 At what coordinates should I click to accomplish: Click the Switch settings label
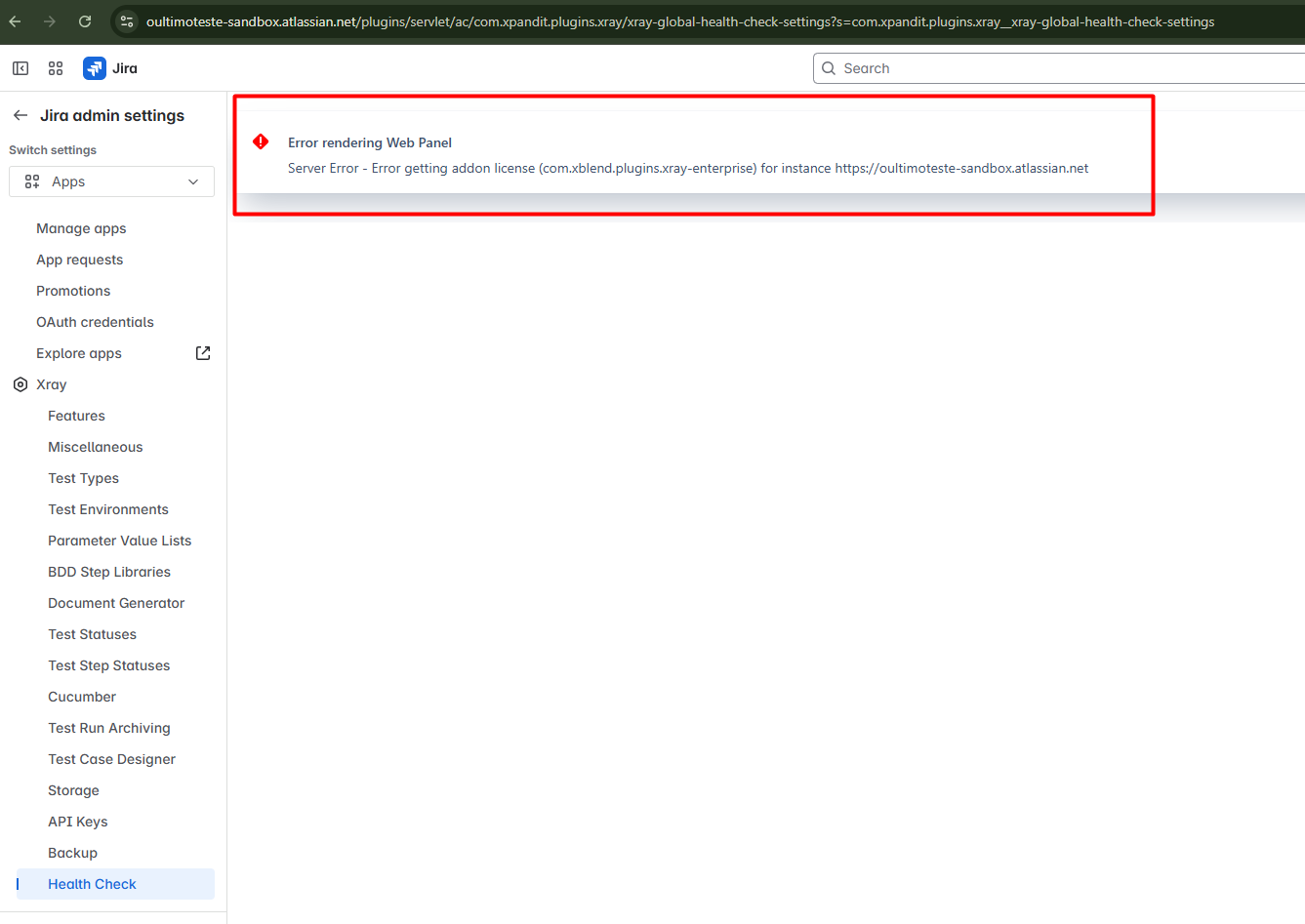(53, 150)
